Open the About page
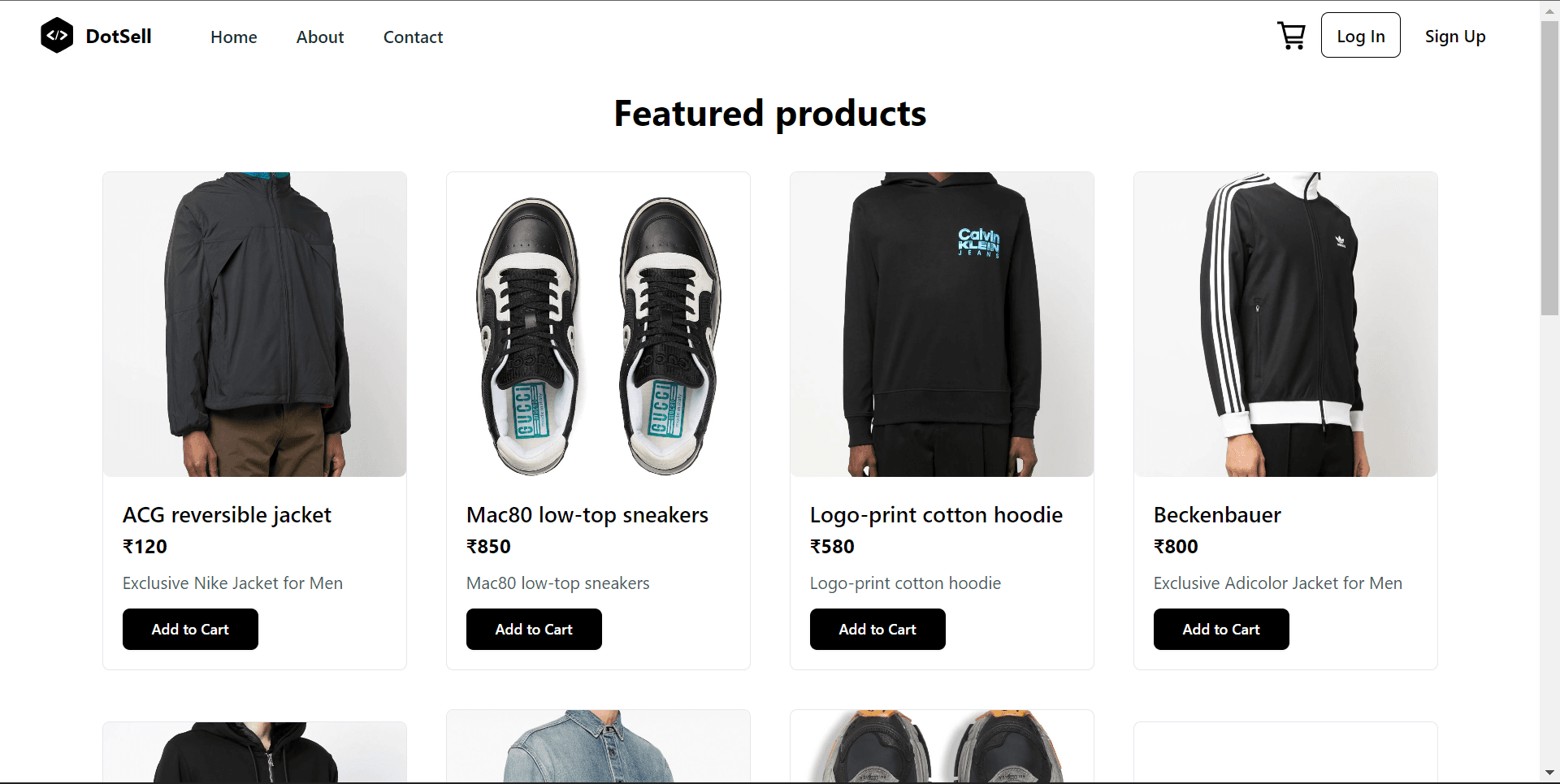Viewport: 1560px width, 784px height. [320, 37]
